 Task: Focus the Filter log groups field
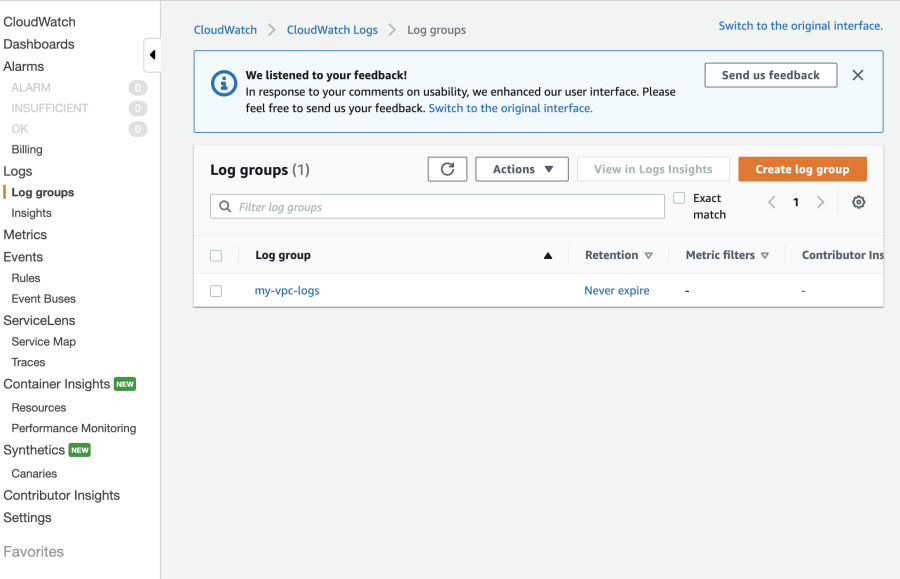437,207
